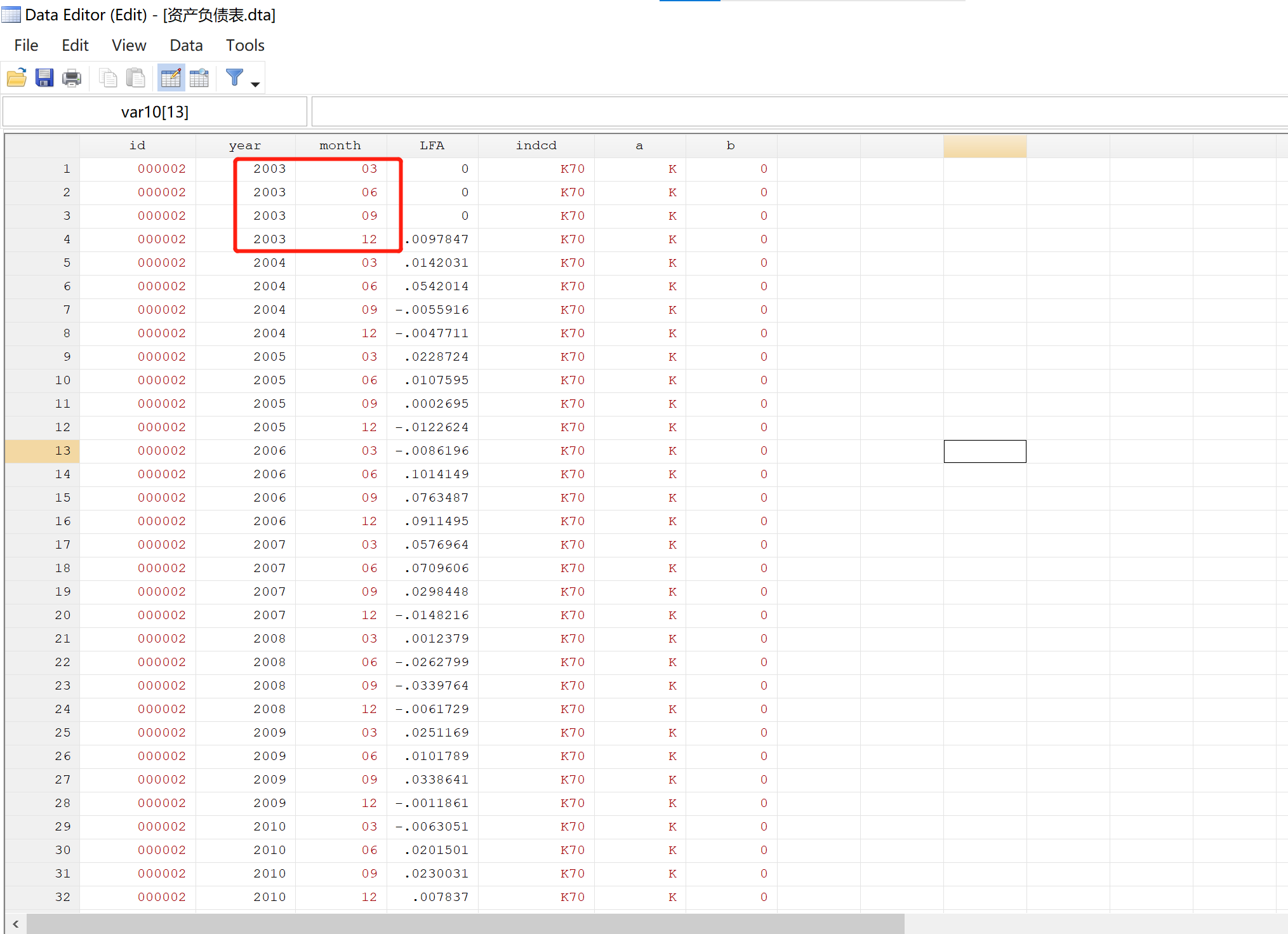Click the Paste clipboard icon
1288x934 pixels.
coord(135,78)
